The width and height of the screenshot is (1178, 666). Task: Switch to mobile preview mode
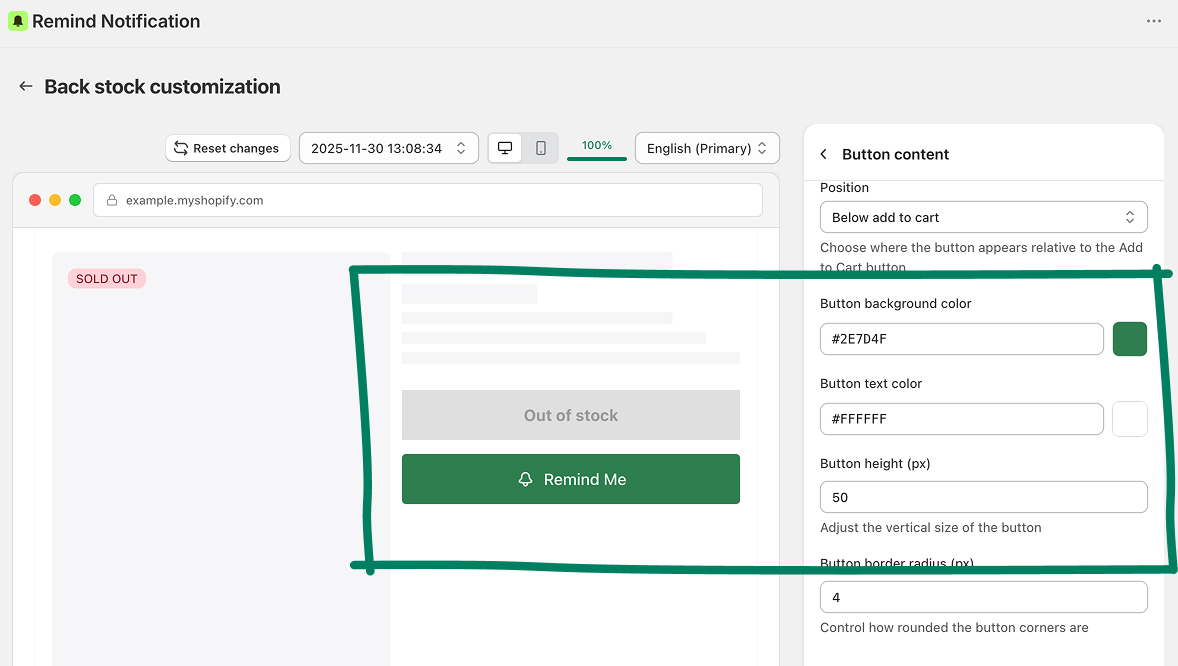[541, 148]
